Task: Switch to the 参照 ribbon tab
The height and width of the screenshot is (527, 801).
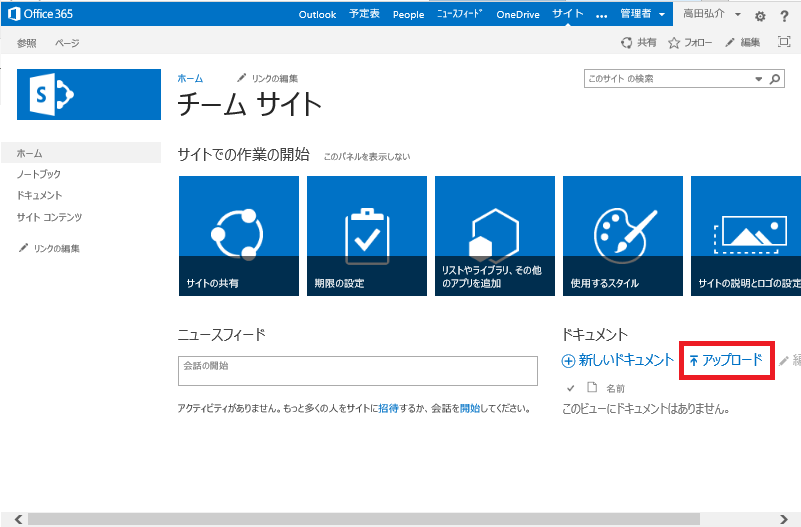Action: pyautogui.click(x=27, y=43)
